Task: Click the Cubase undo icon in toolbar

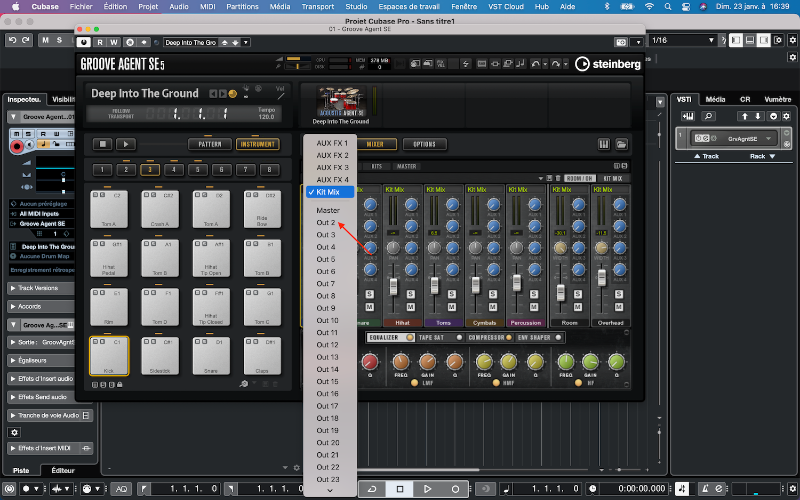Action: click(x=13, y=40)
